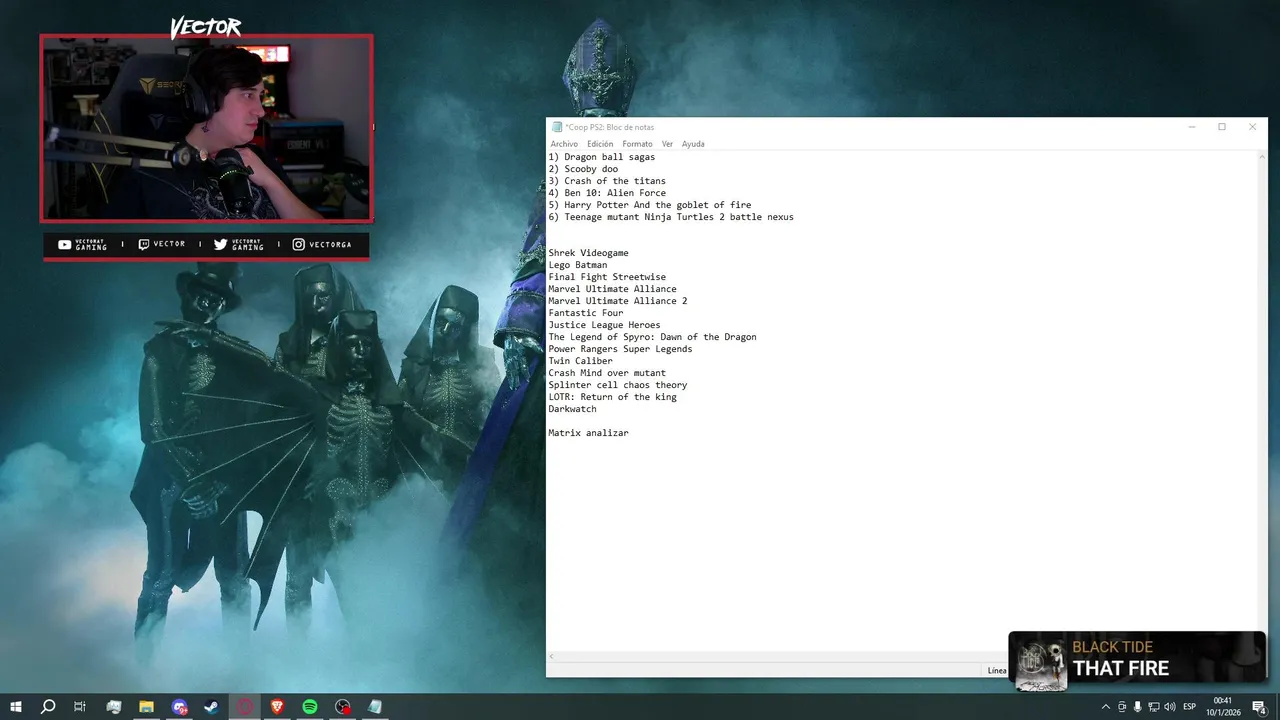Screen dimensions: 1280x720
Task: Click the 'THAT FIRE' song title
Action: [x=1121, y=669]
